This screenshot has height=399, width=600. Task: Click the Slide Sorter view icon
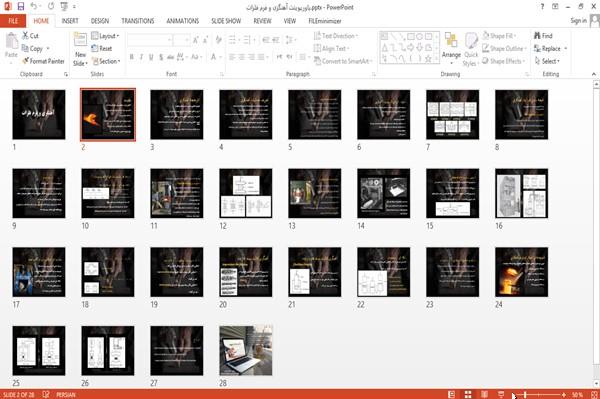468,394
